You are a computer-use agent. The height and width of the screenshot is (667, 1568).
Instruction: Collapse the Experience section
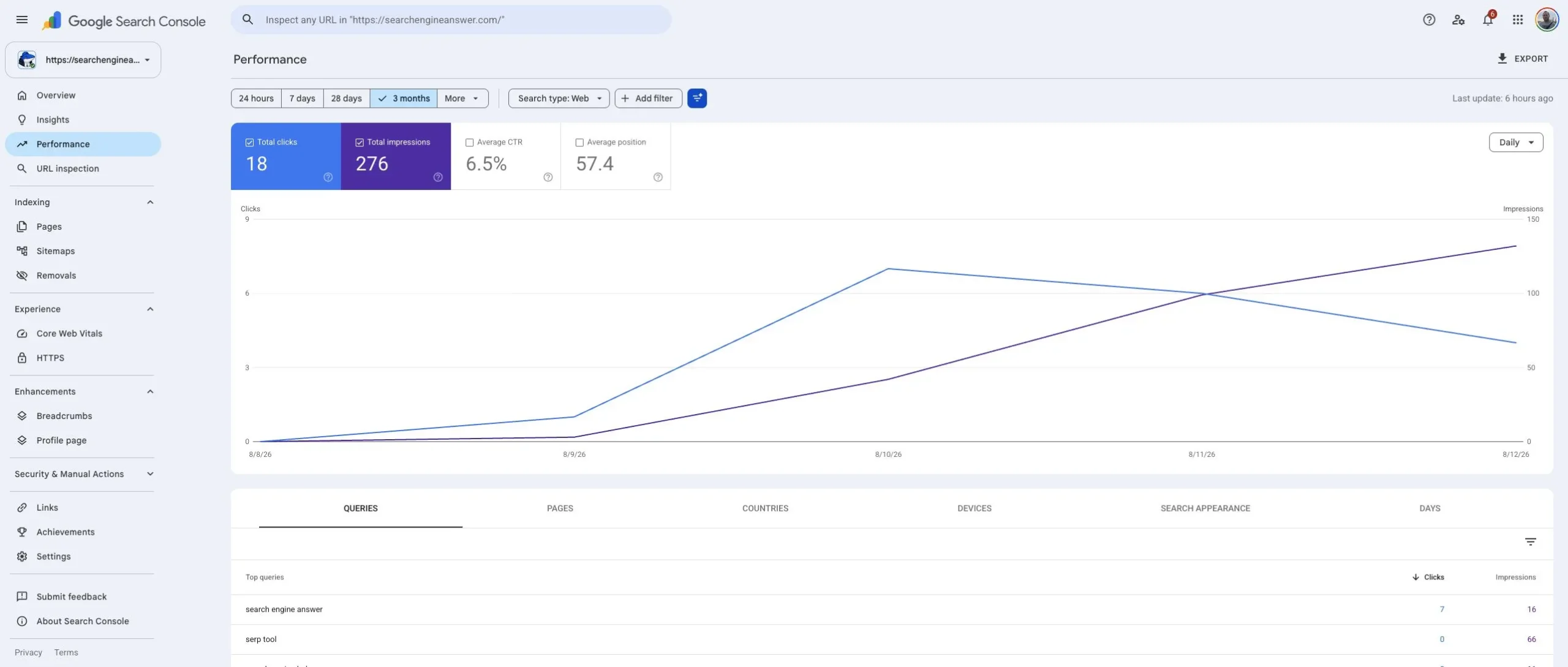coord(150,309)
